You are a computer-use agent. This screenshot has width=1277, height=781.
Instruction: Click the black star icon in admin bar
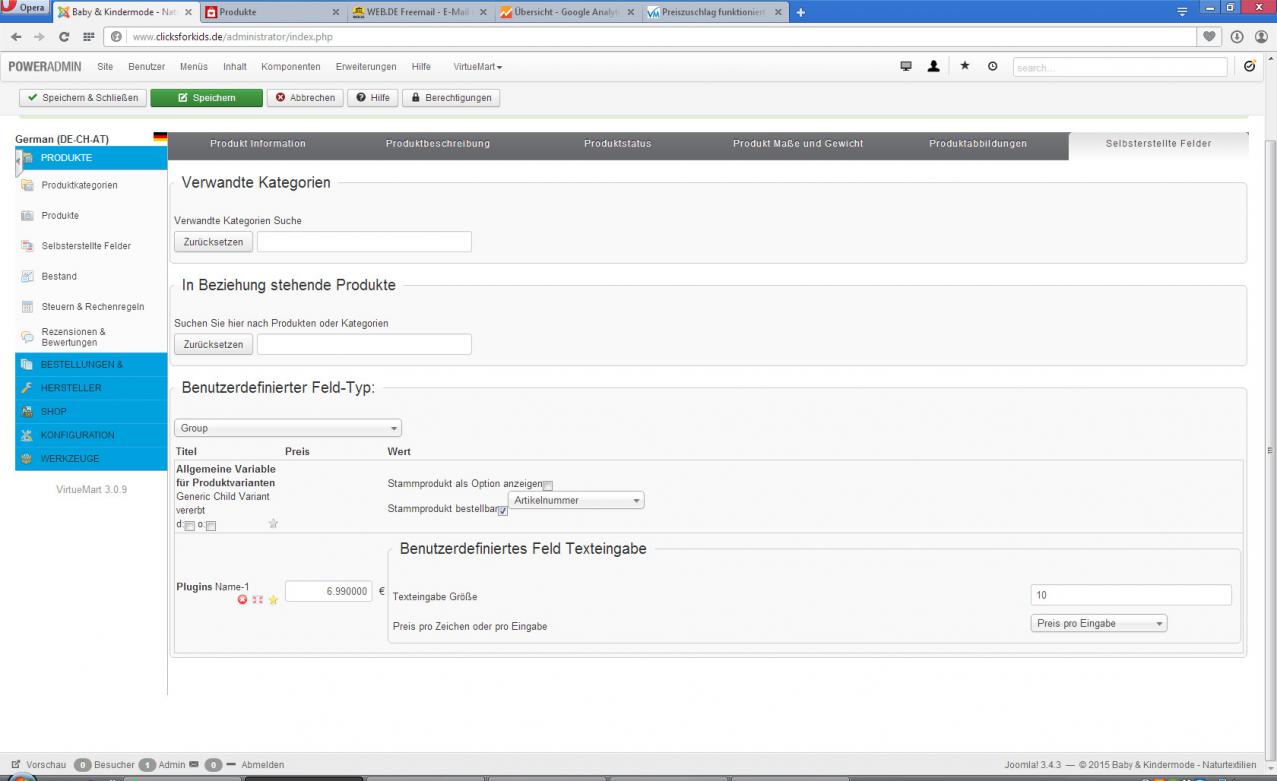964,67
